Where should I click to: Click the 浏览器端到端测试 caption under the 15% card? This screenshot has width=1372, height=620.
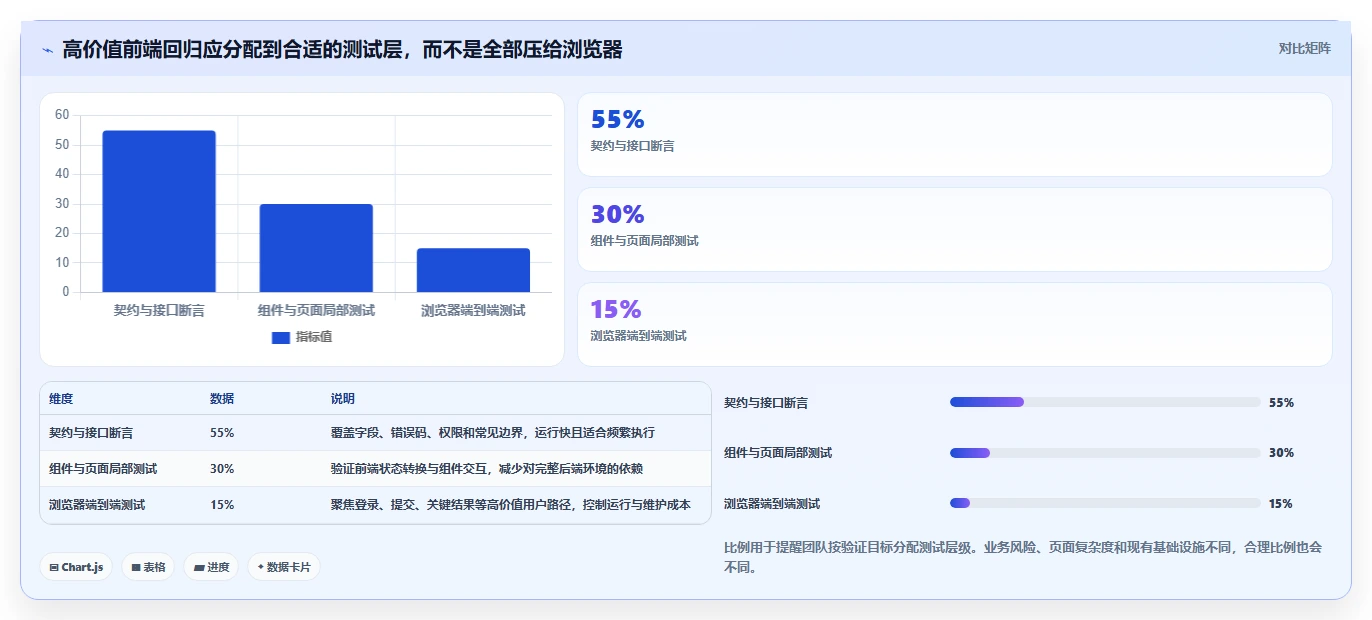click(x=639, y=336)
